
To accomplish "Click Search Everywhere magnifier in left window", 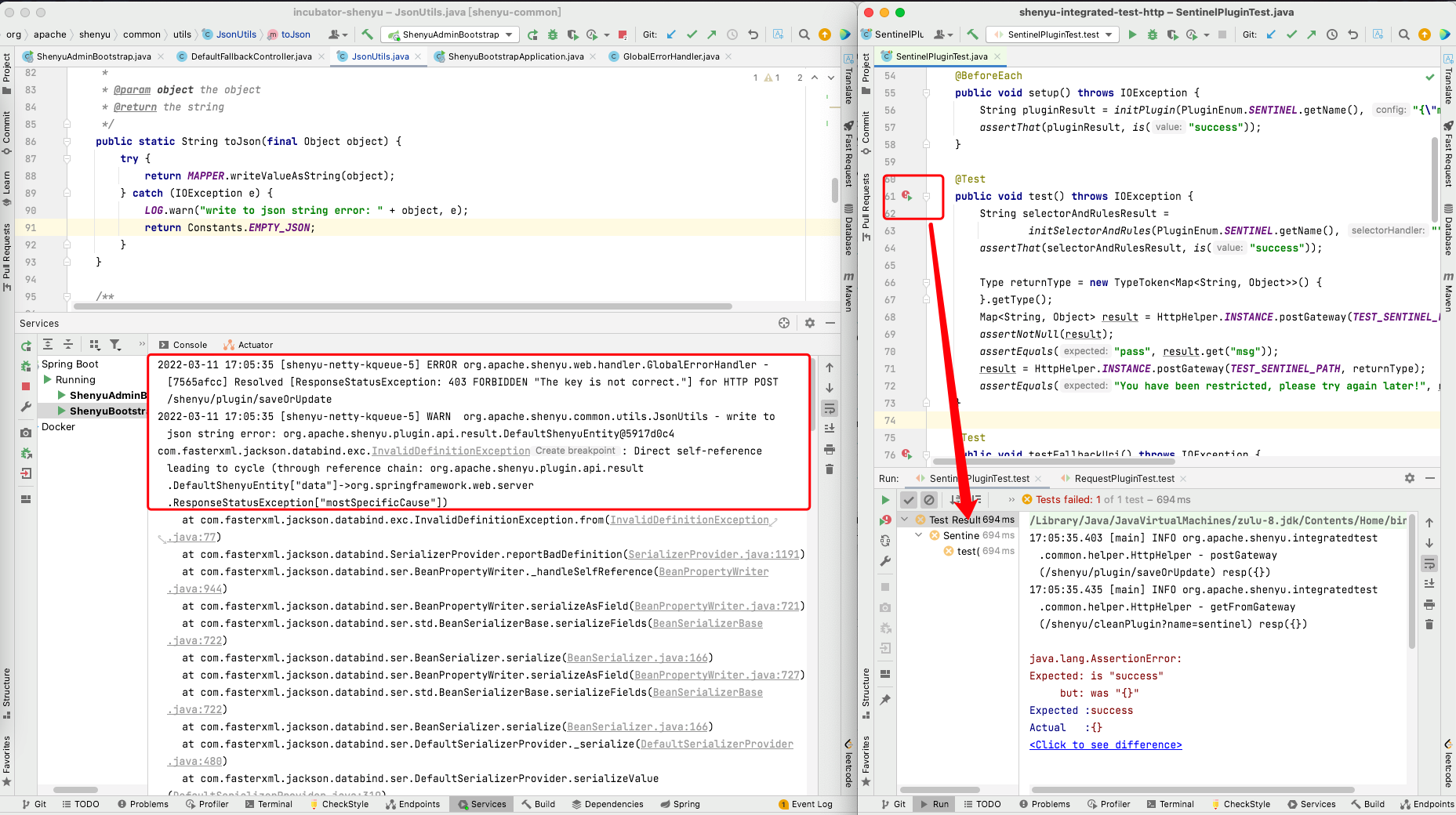I will (x=804, y=34).
